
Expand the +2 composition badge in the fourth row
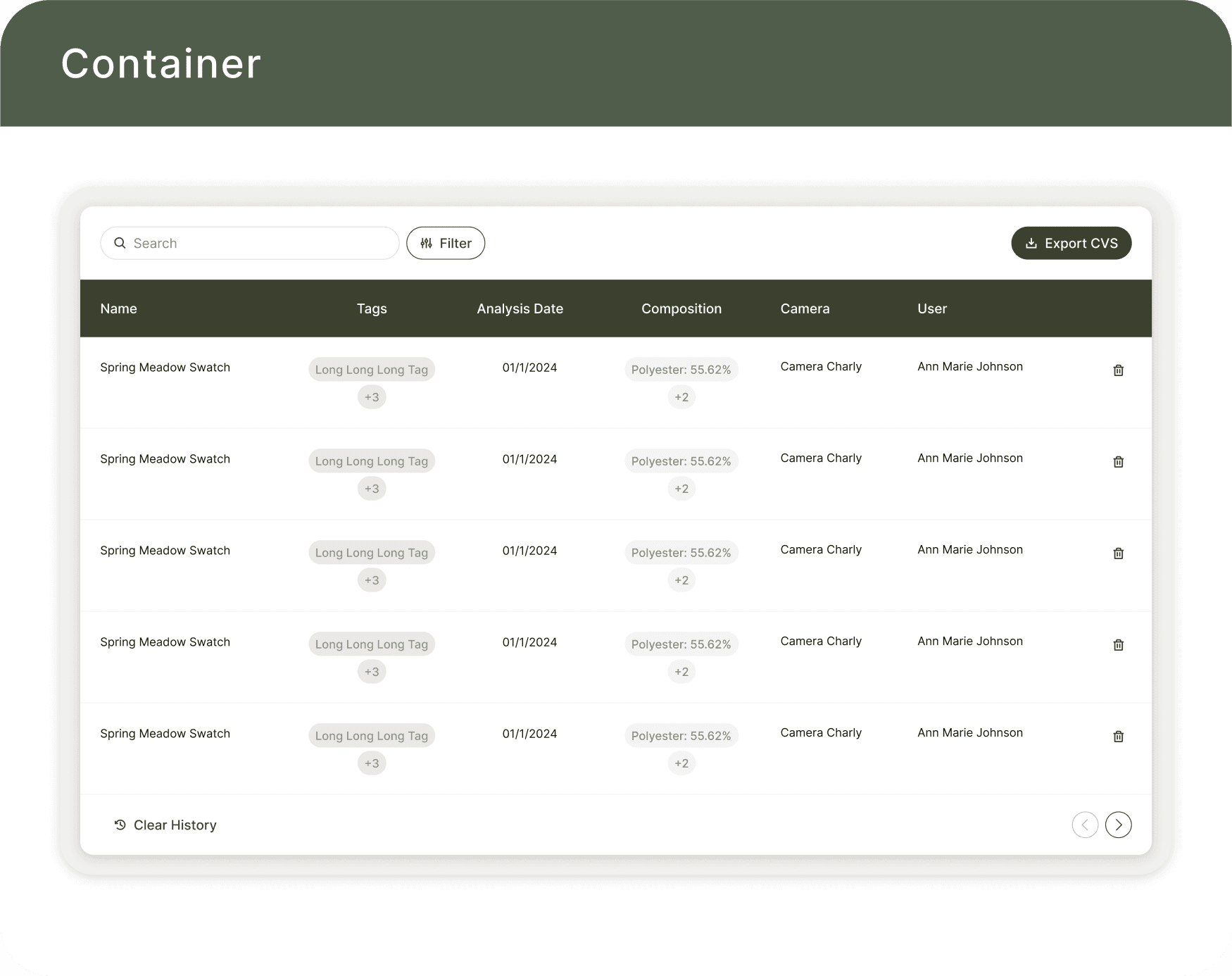[681, 672]
